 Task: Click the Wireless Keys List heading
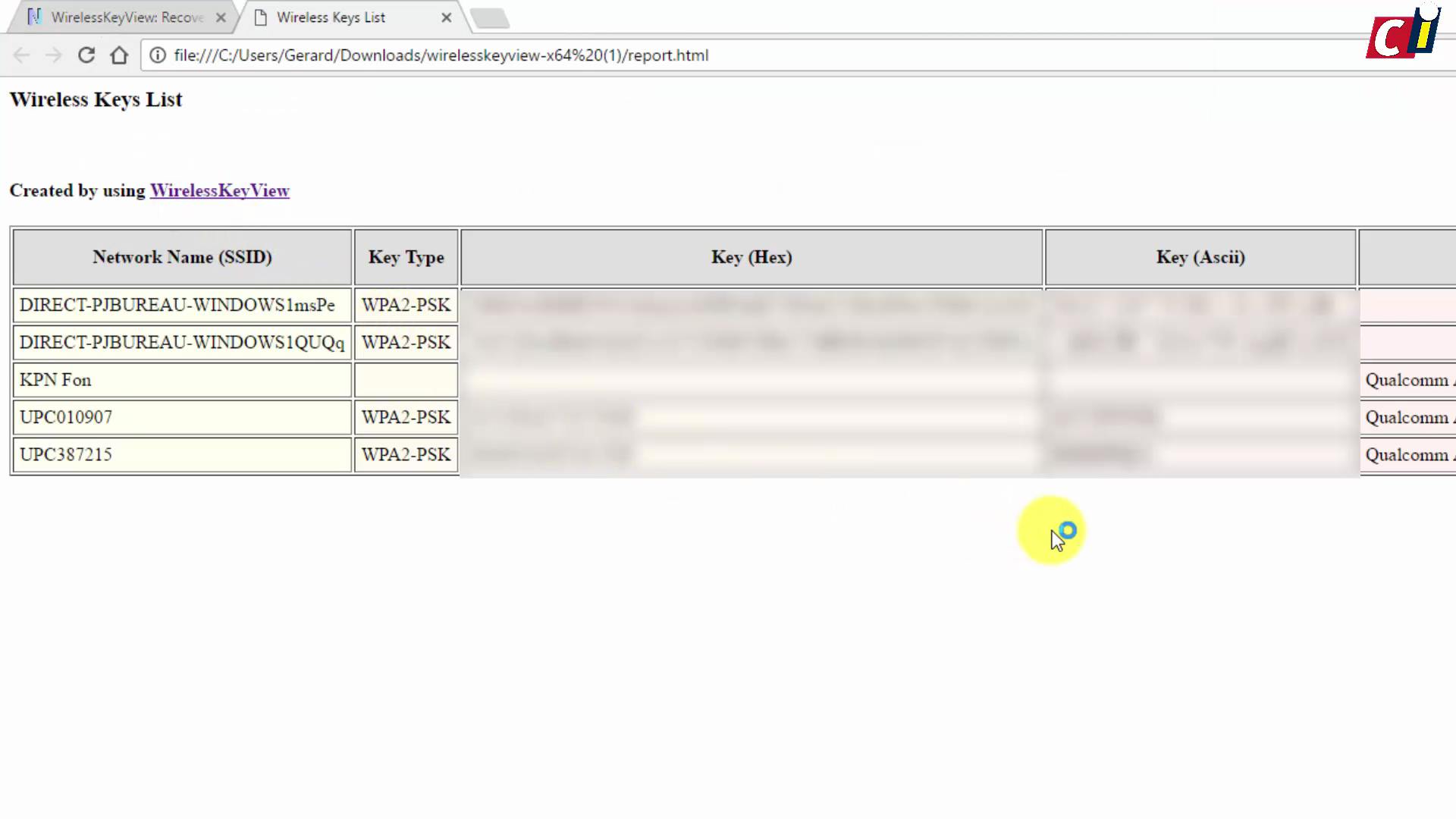(x=96, y=99)
